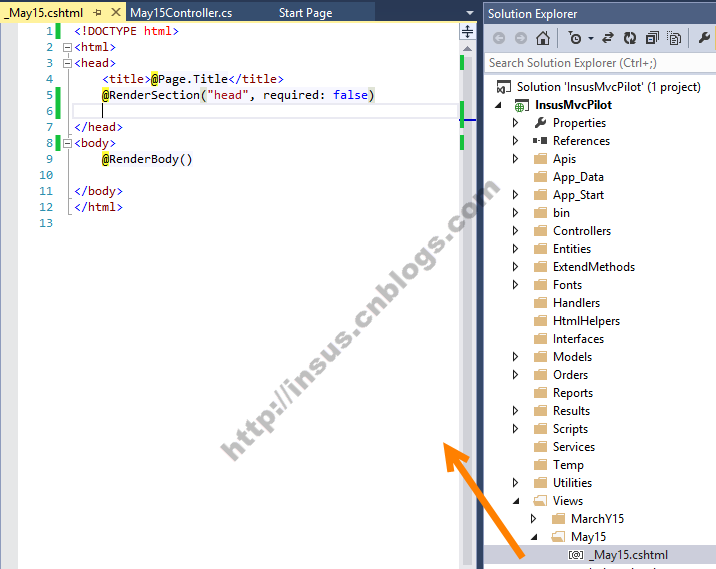The height and width of the screenshot is (569, 716).
Task: Expand the Fonts folder arrow
Action: point(516,285)
